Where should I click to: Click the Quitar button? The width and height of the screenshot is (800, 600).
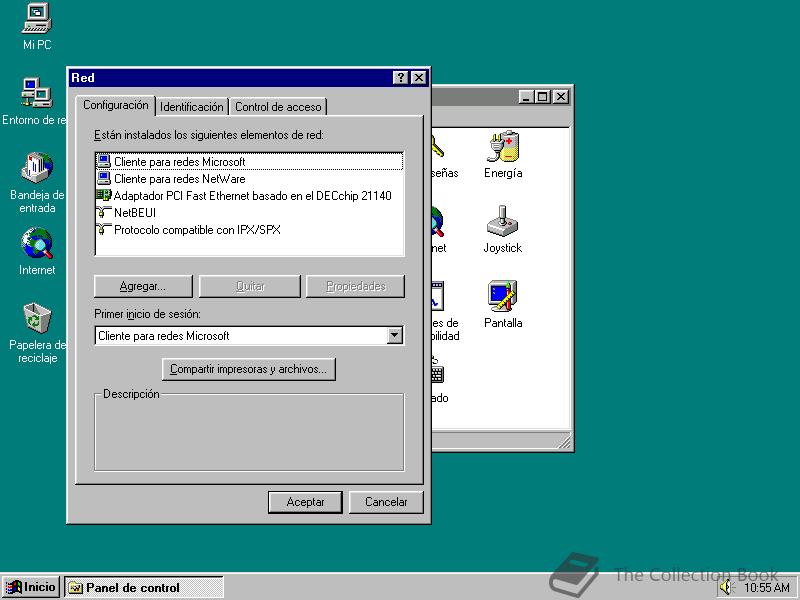click(250, 286)
